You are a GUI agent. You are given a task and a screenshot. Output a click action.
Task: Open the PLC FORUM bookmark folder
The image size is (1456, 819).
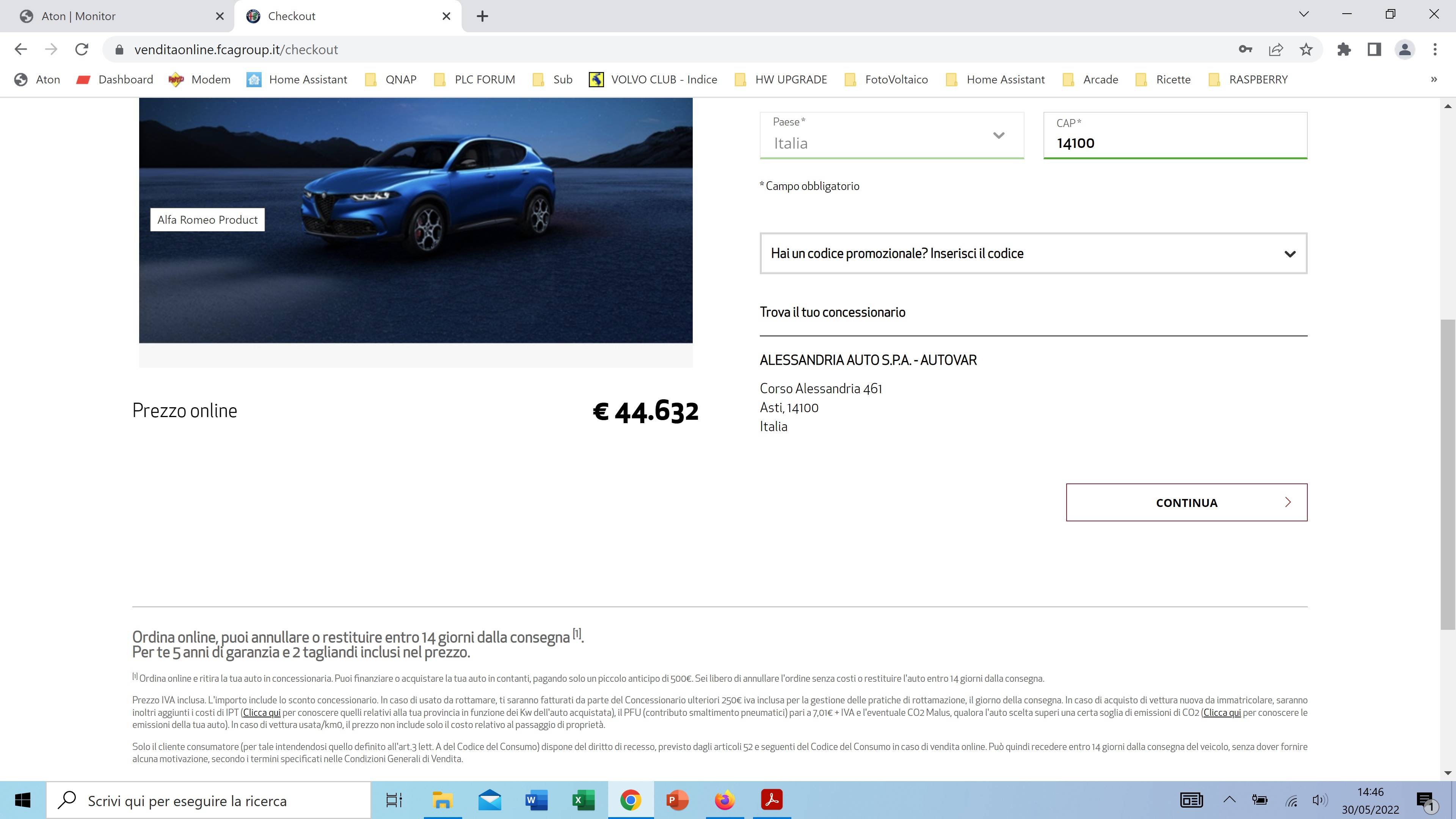(x=474, y=80)
